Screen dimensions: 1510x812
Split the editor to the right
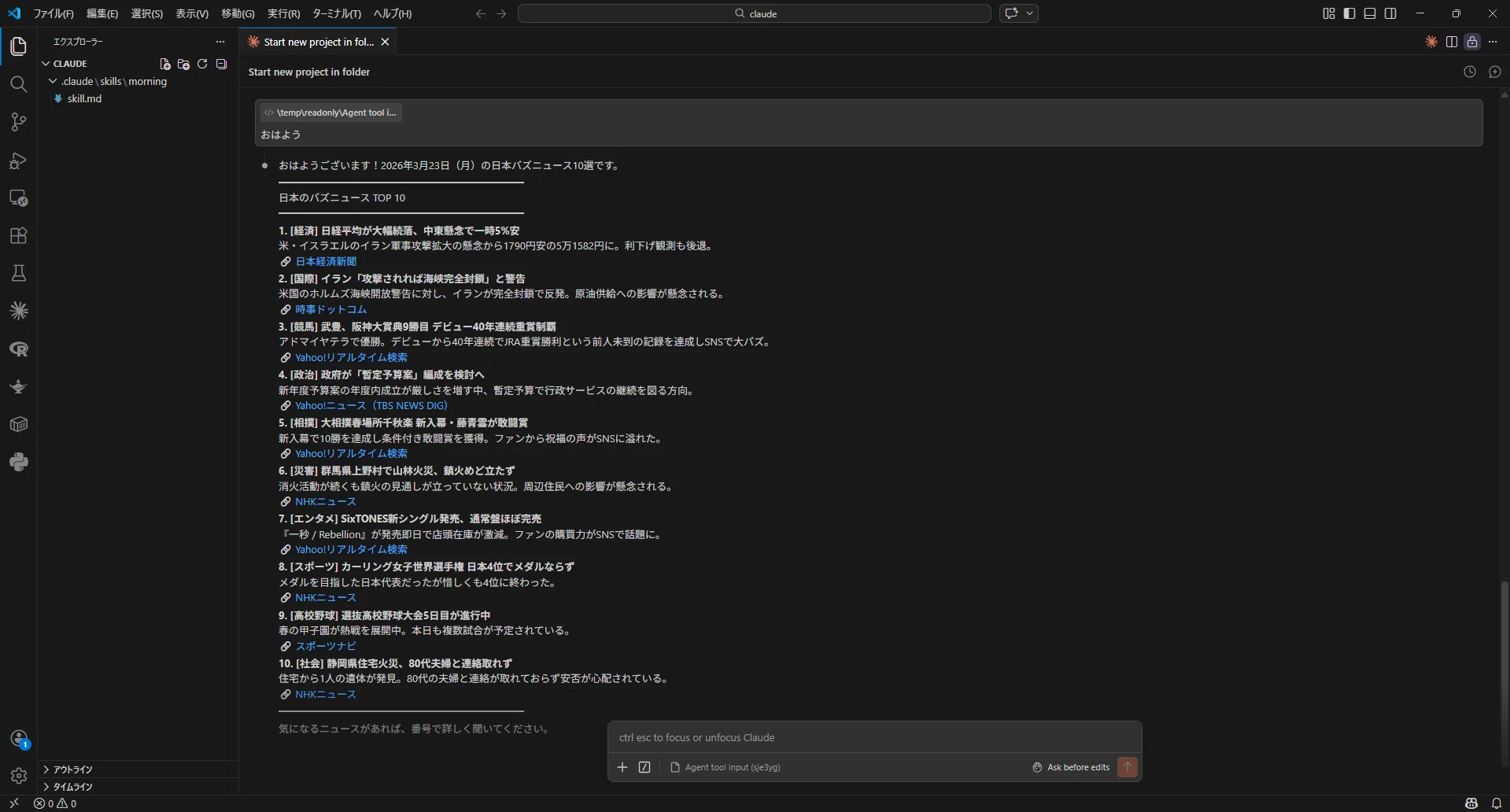pyautogui.click(x=1452, y=42)
